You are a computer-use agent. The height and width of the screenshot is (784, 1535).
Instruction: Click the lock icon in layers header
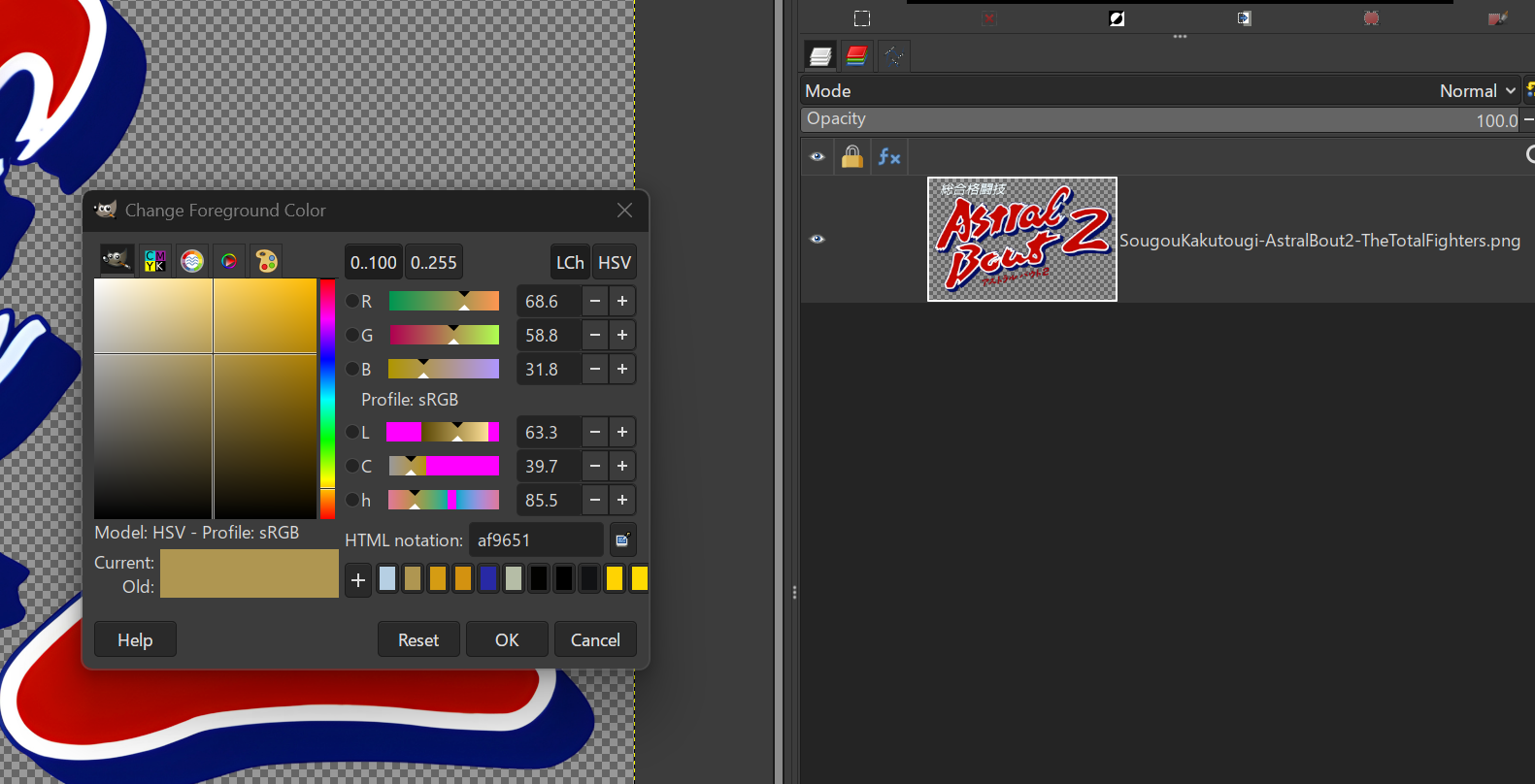point(851,156)
